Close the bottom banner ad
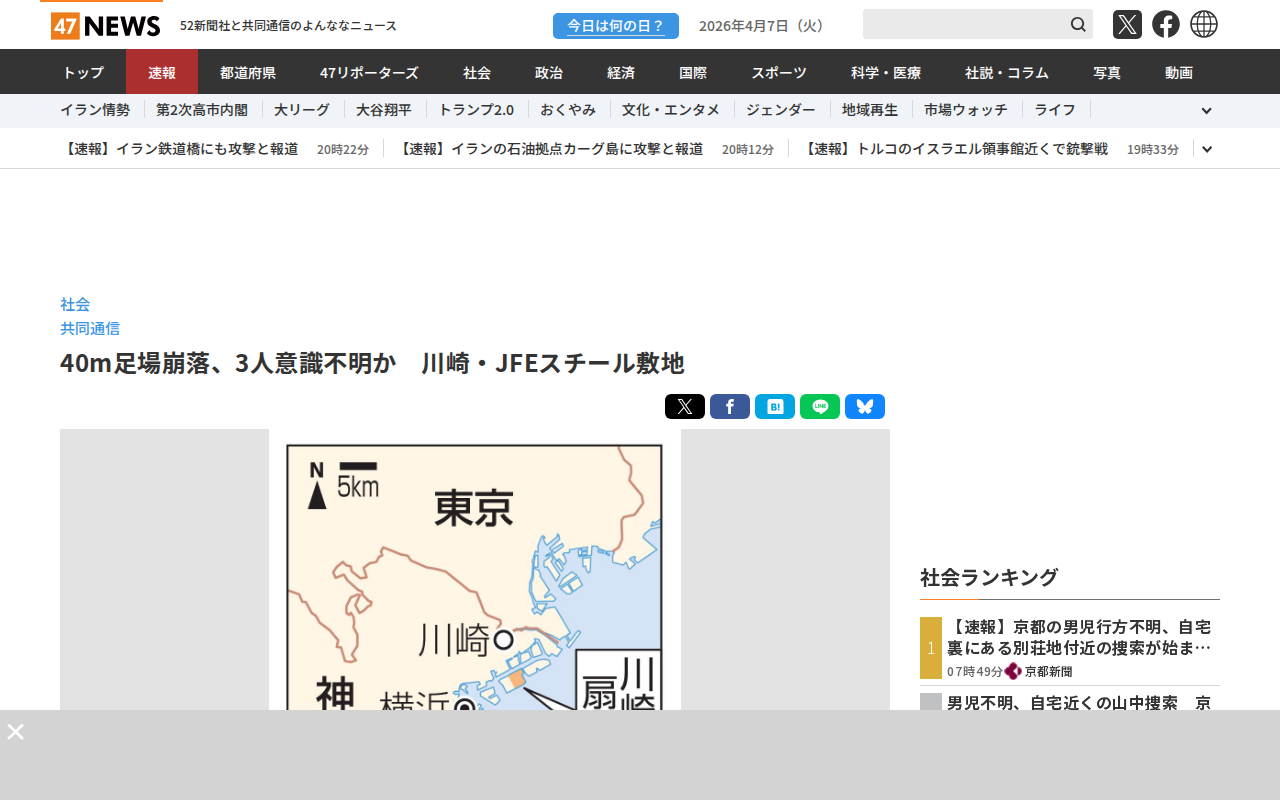This screenshot has width=1280, height=800. pos(15,731)
